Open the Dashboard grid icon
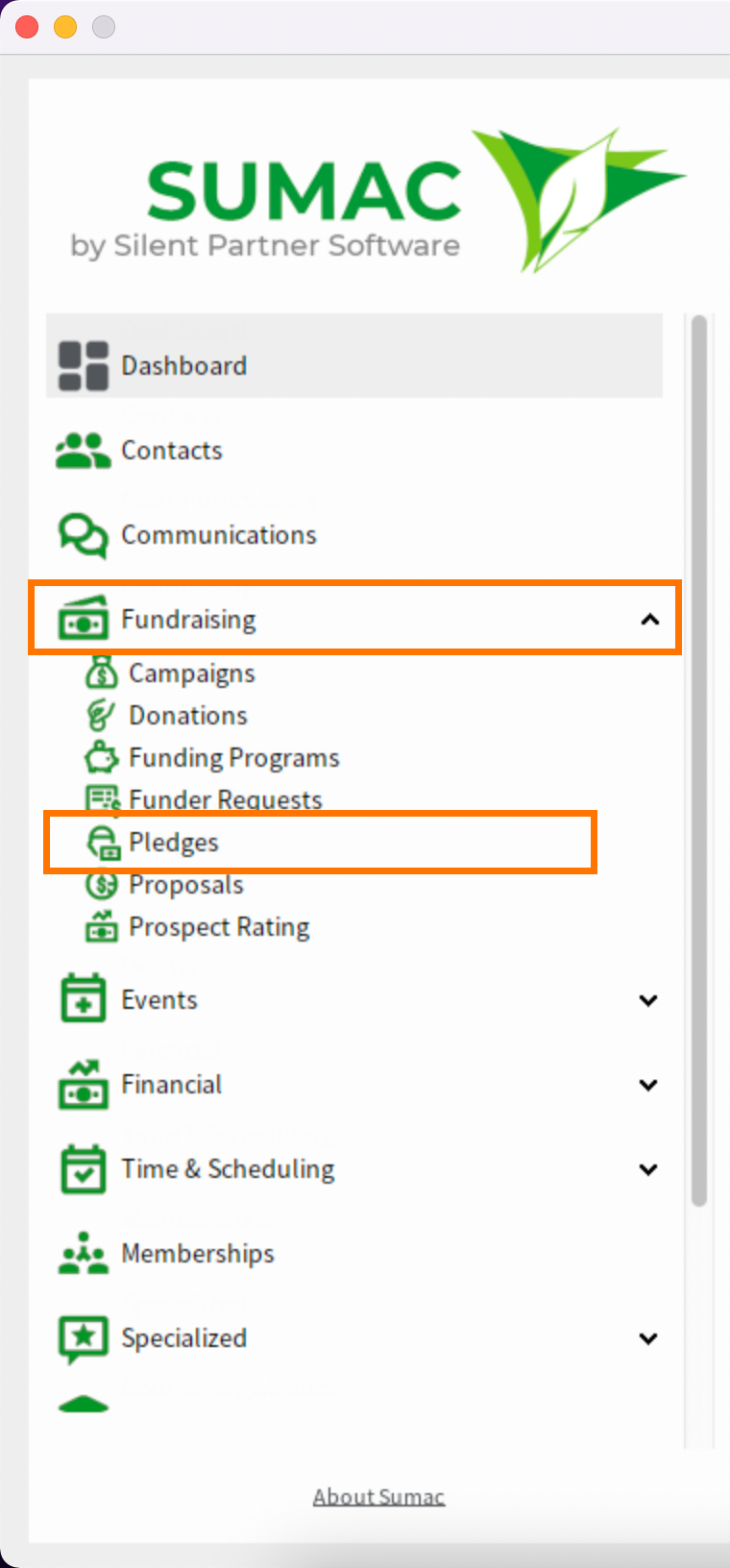Viewport: 730px width, 1568px height. coord(84,366)
